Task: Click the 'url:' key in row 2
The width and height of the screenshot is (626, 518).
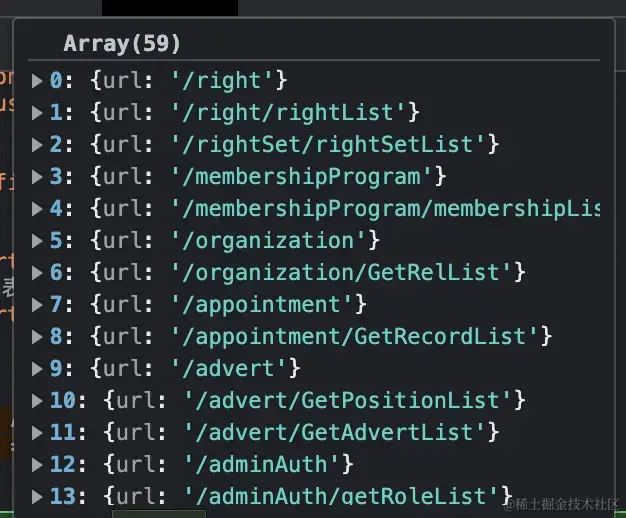Action: tap(128, 145)
